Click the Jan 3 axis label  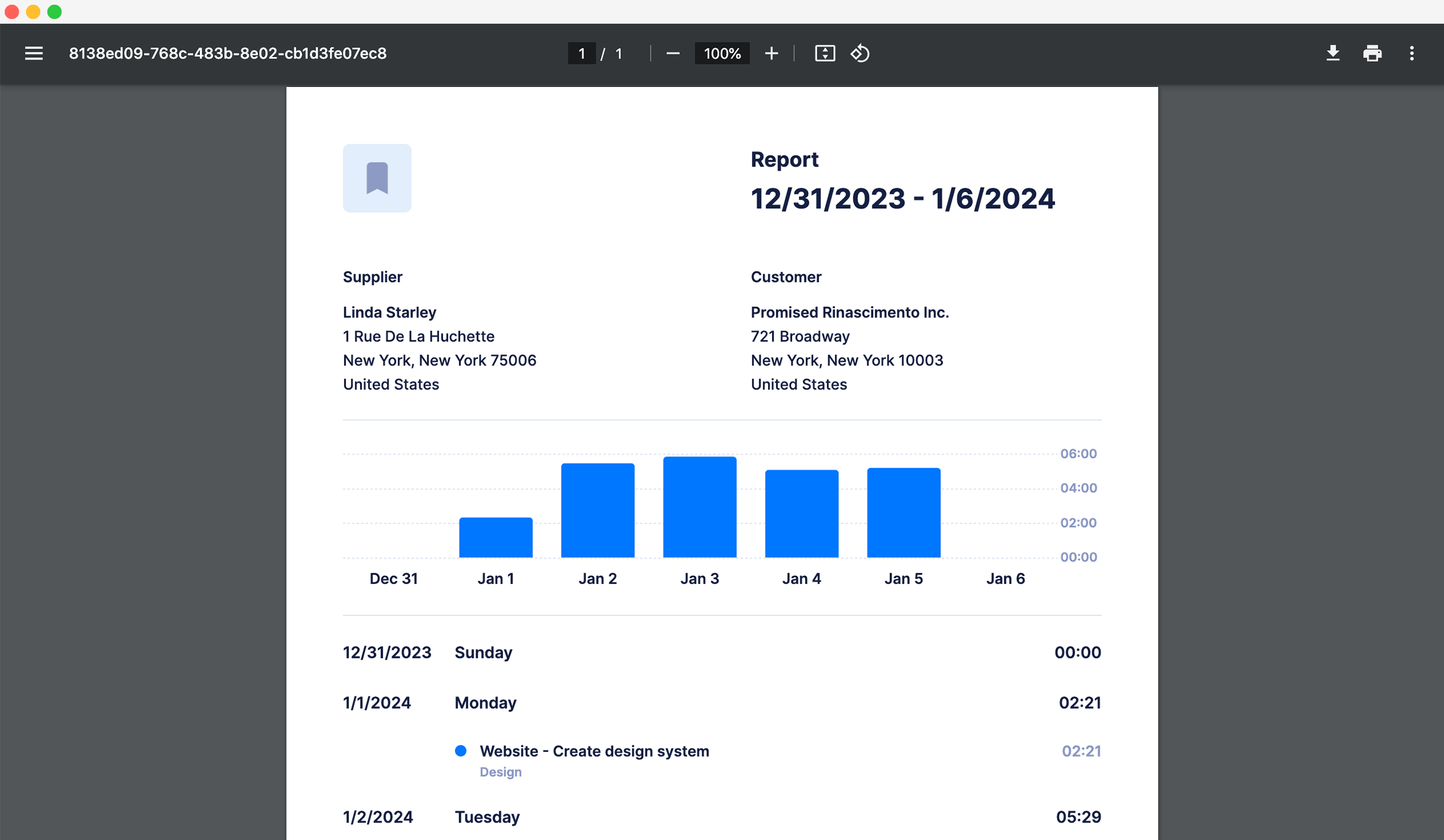coord(700,579)
